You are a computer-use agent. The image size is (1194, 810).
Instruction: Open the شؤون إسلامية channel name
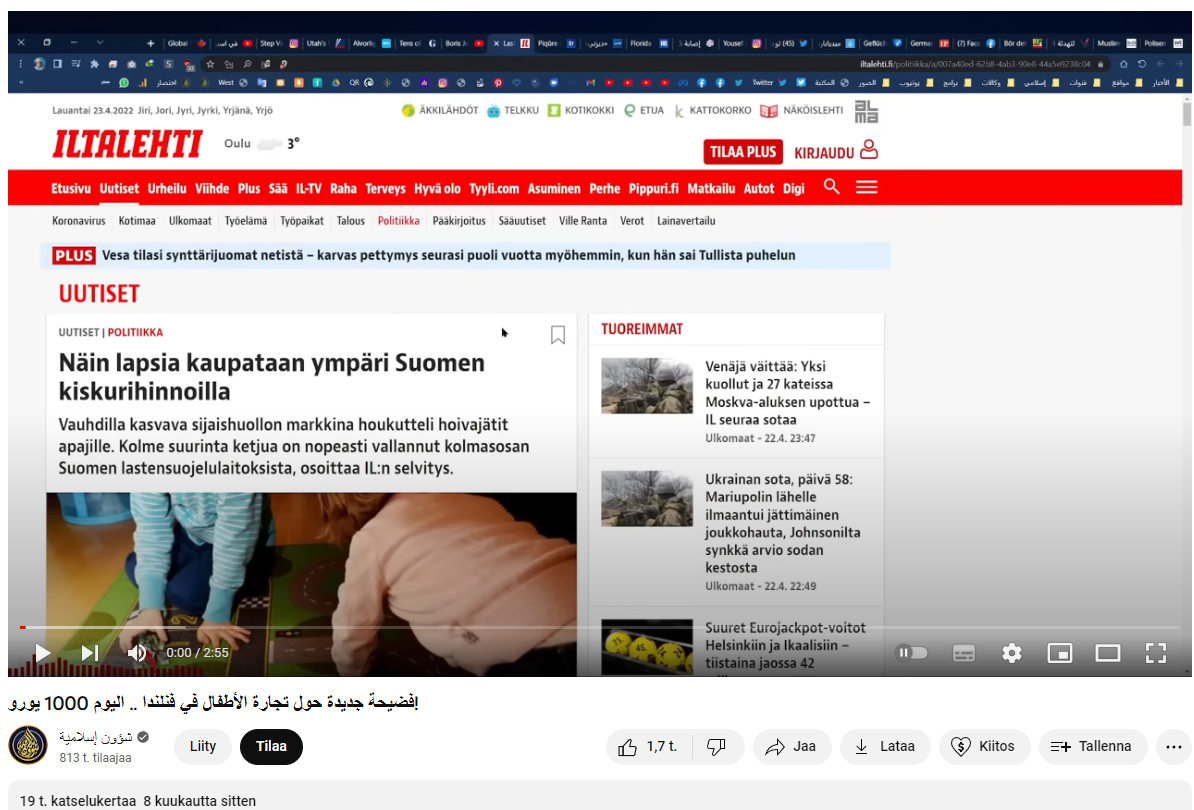[96, 737]
